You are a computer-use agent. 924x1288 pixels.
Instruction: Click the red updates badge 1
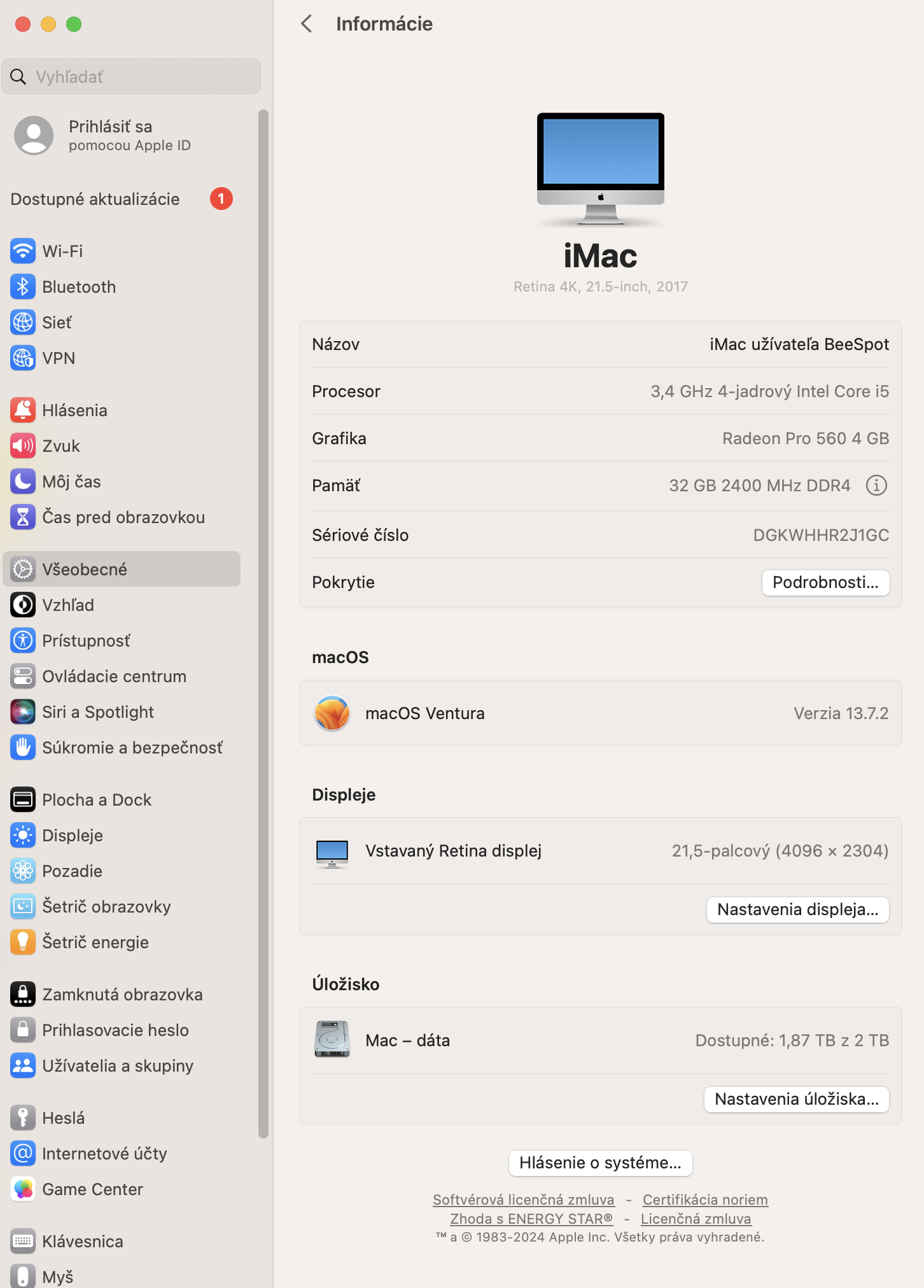(x=221, y=199)
